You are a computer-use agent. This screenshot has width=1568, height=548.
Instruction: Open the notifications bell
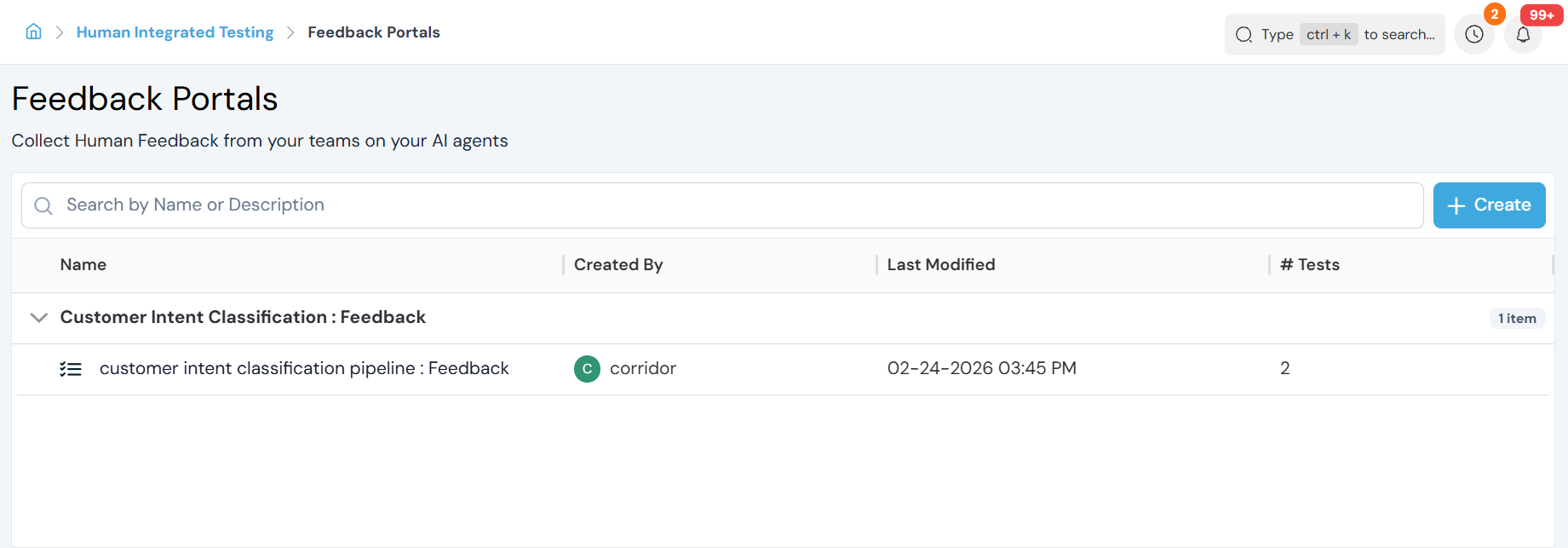[1523, 35]
